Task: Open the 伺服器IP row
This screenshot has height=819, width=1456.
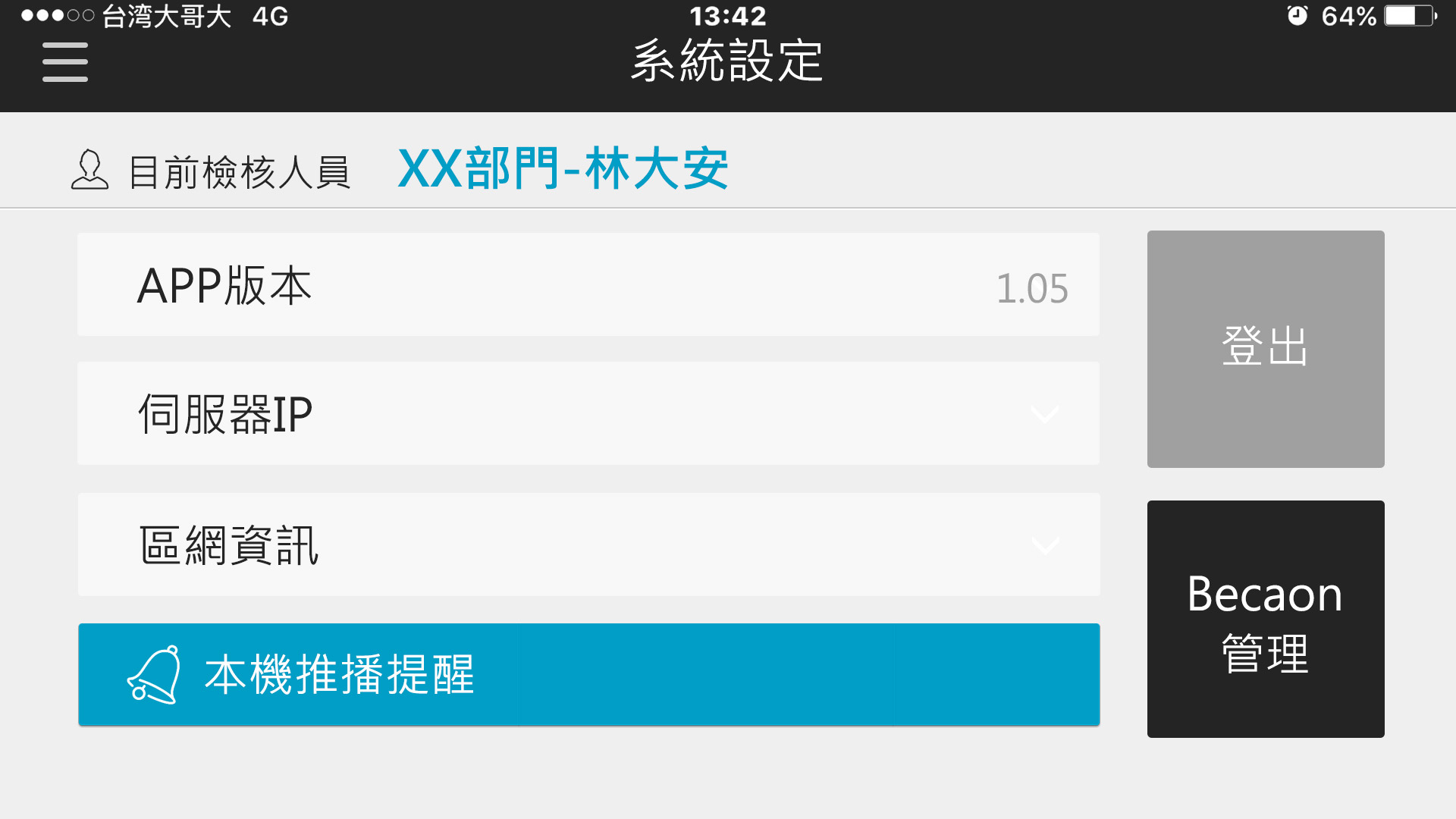Action: click(x=588, y=413)
